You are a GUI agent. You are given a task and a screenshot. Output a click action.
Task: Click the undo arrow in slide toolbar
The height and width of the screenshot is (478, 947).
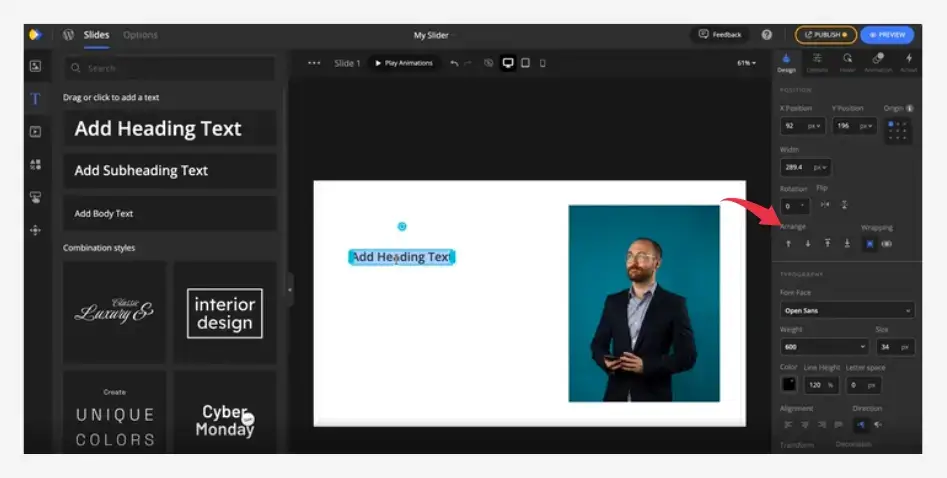(454, 63)
